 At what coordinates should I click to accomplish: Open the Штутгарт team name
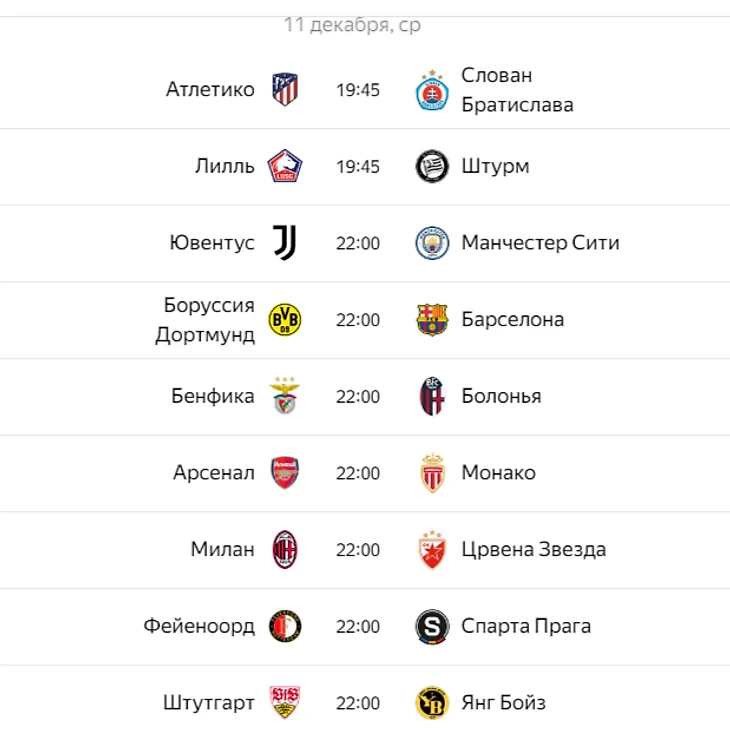(x=208, y=703)
